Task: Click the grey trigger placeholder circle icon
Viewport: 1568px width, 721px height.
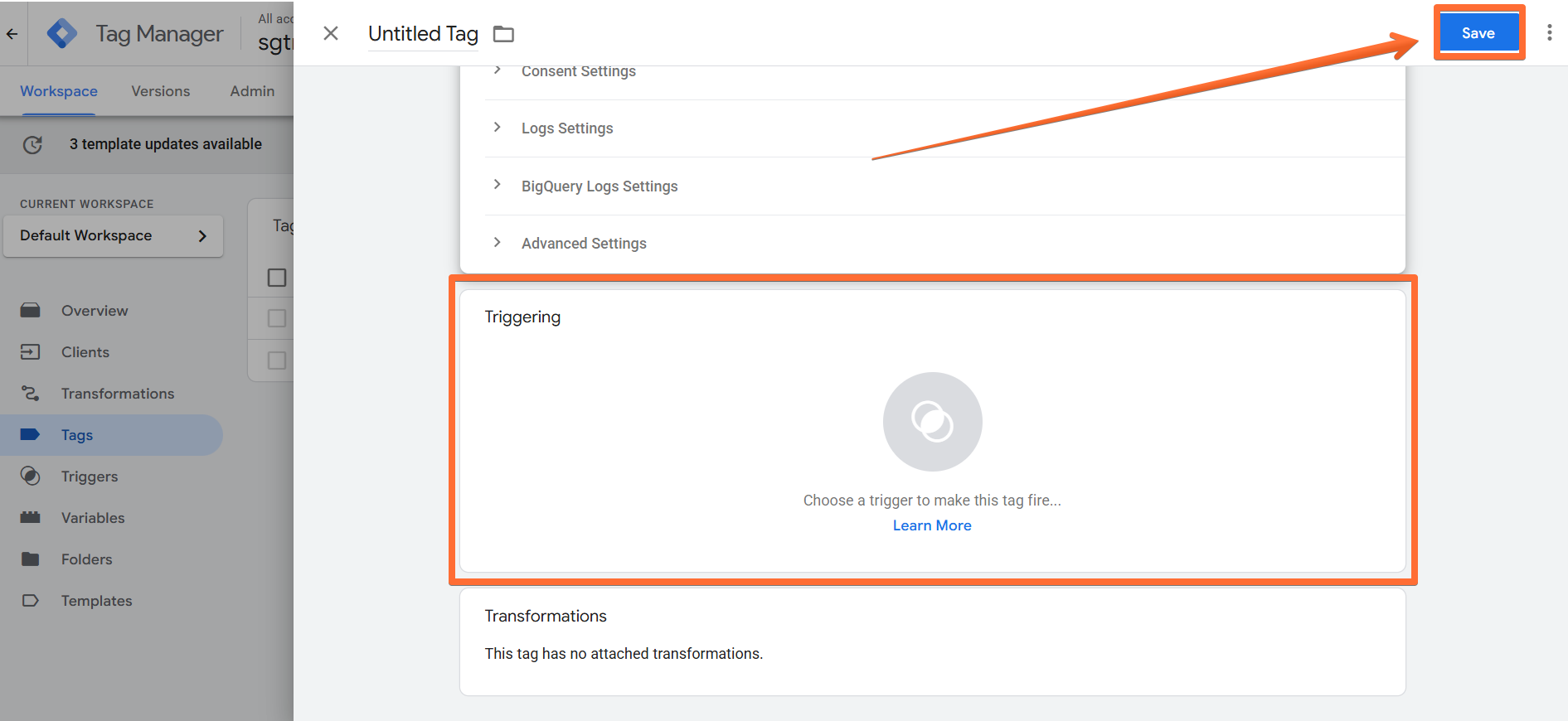Action: pos(932,422)
